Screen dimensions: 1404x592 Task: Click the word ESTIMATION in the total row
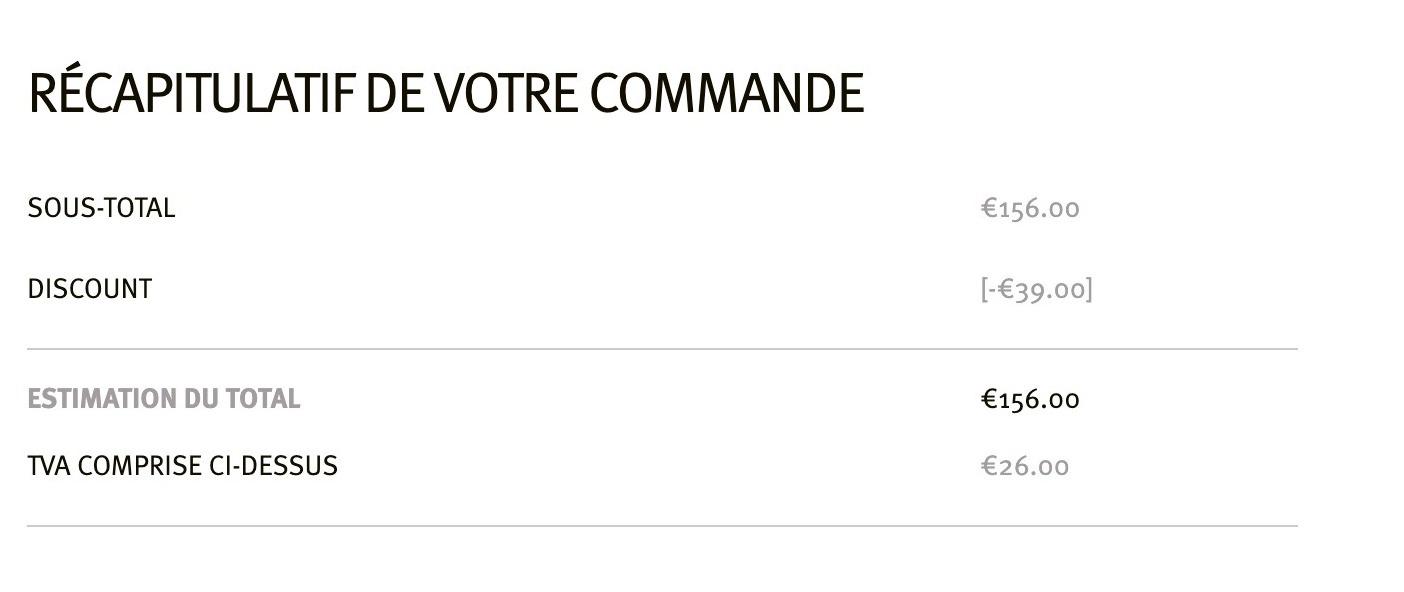pos(88,399)
